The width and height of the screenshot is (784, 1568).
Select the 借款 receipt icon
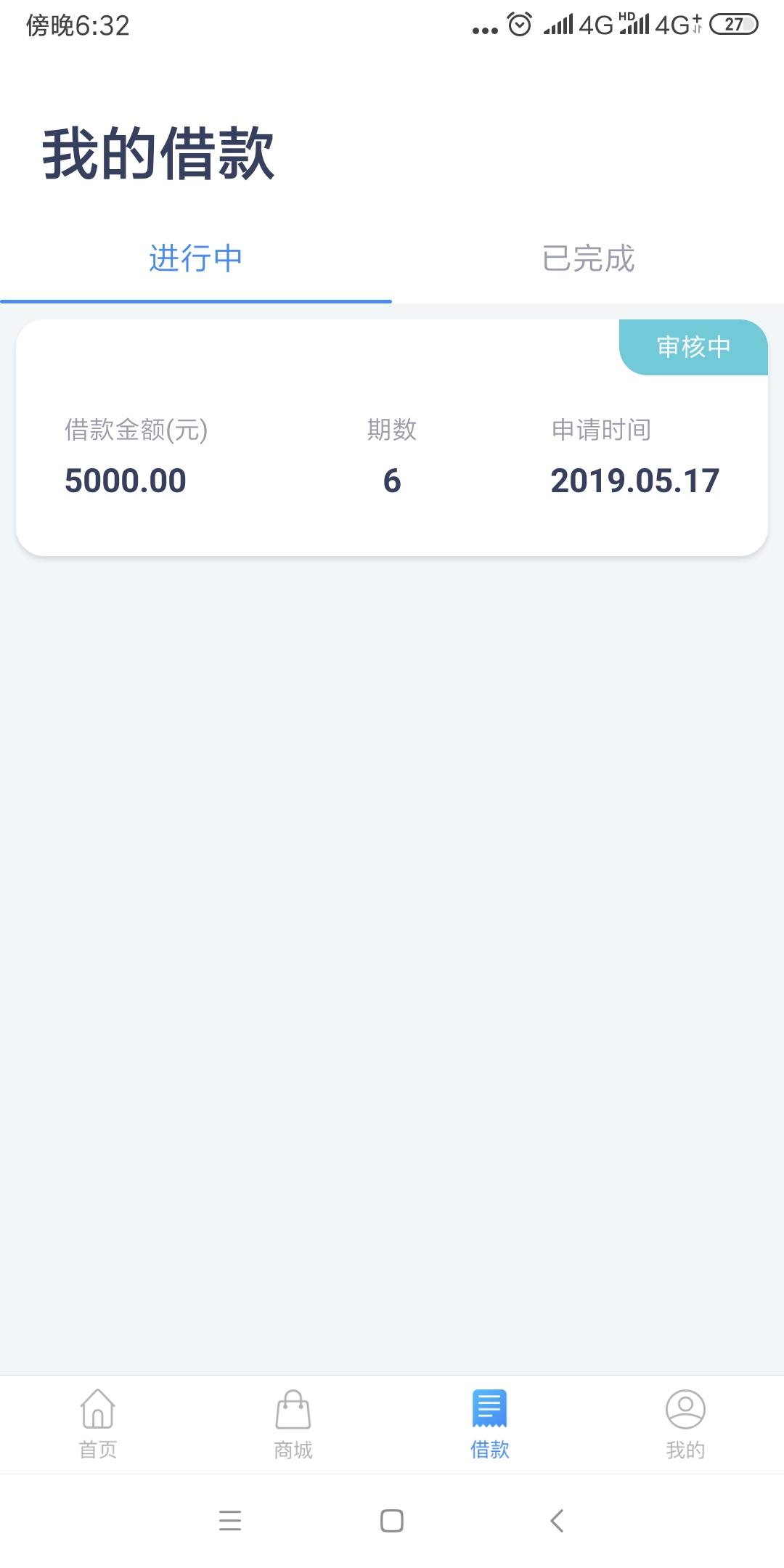[489, 1409]
